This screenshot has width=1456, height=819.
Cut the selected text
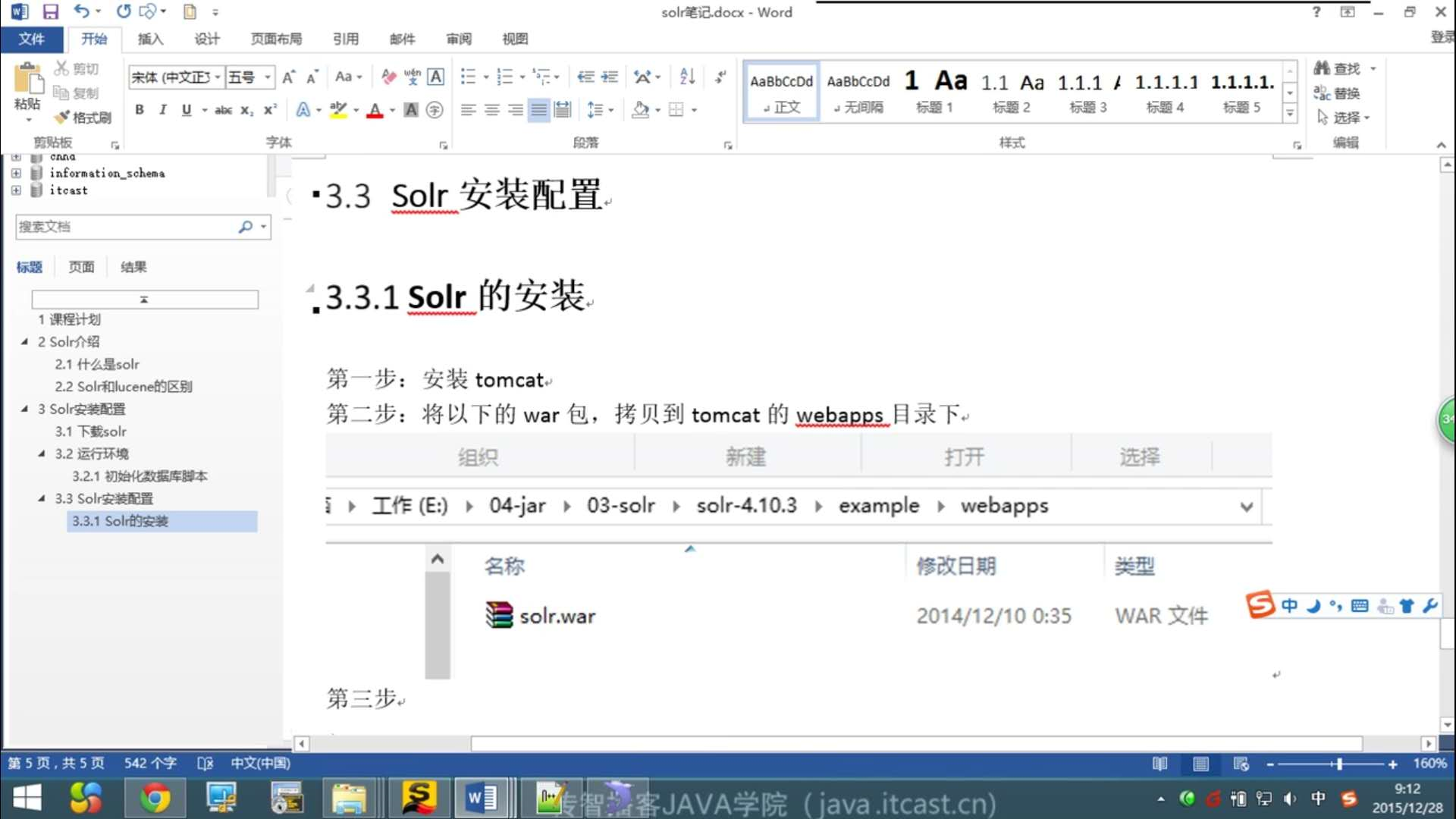77,69
